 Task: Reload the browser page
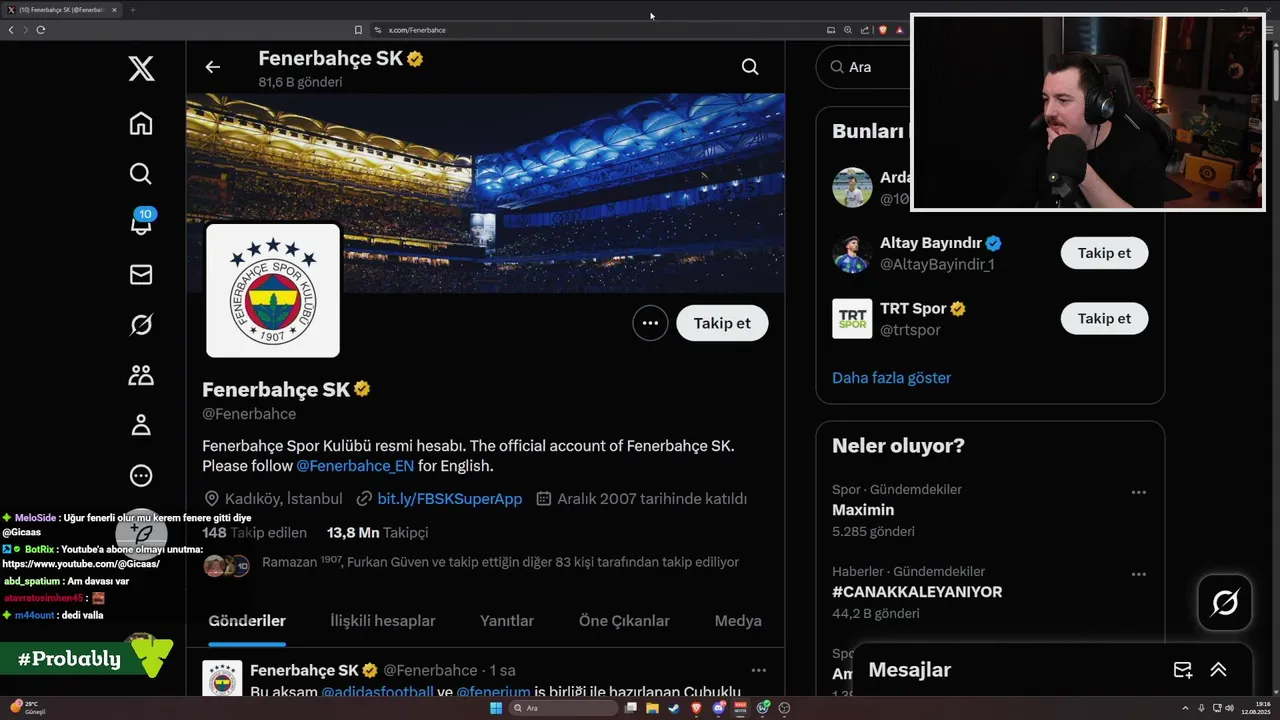(x=40, y=30)
